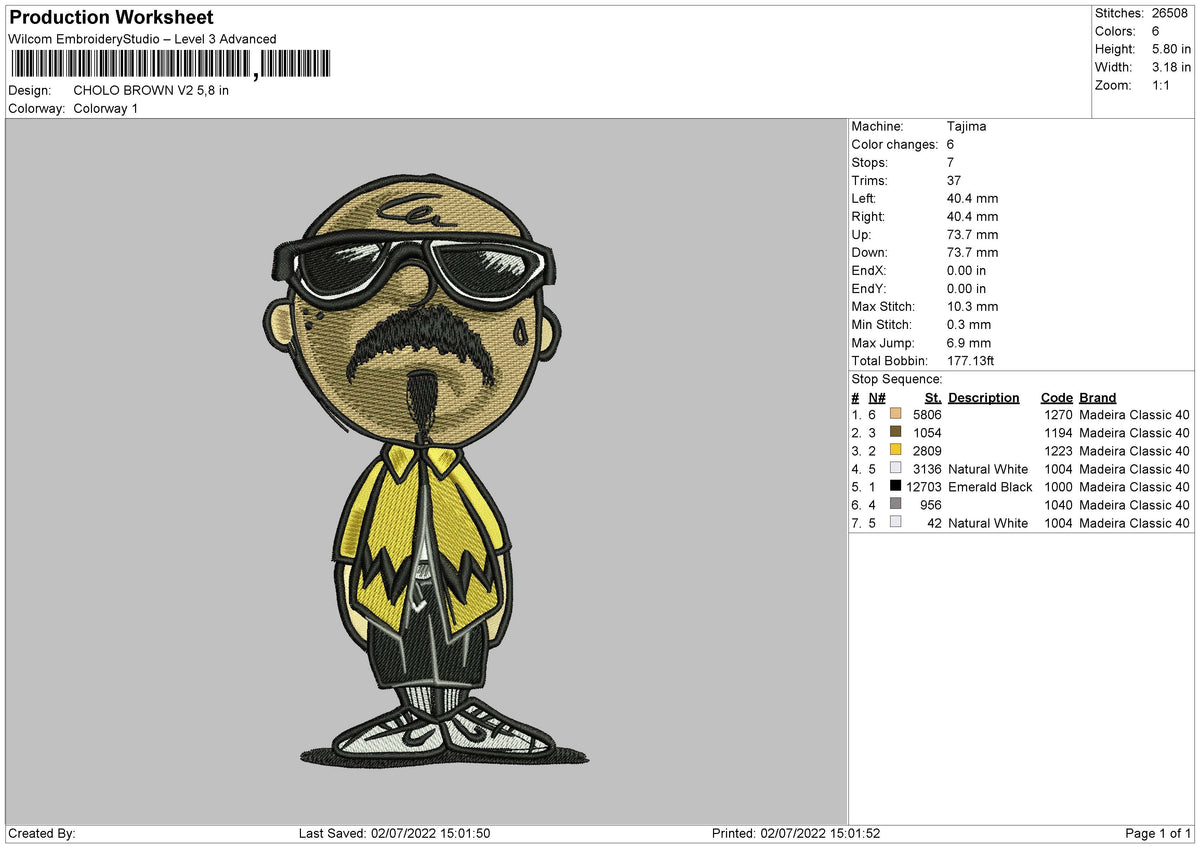Click the dark brown swatch in stop 2
Image resolution: width=1200 pixels, height=848 pixels.
[896, 433]
